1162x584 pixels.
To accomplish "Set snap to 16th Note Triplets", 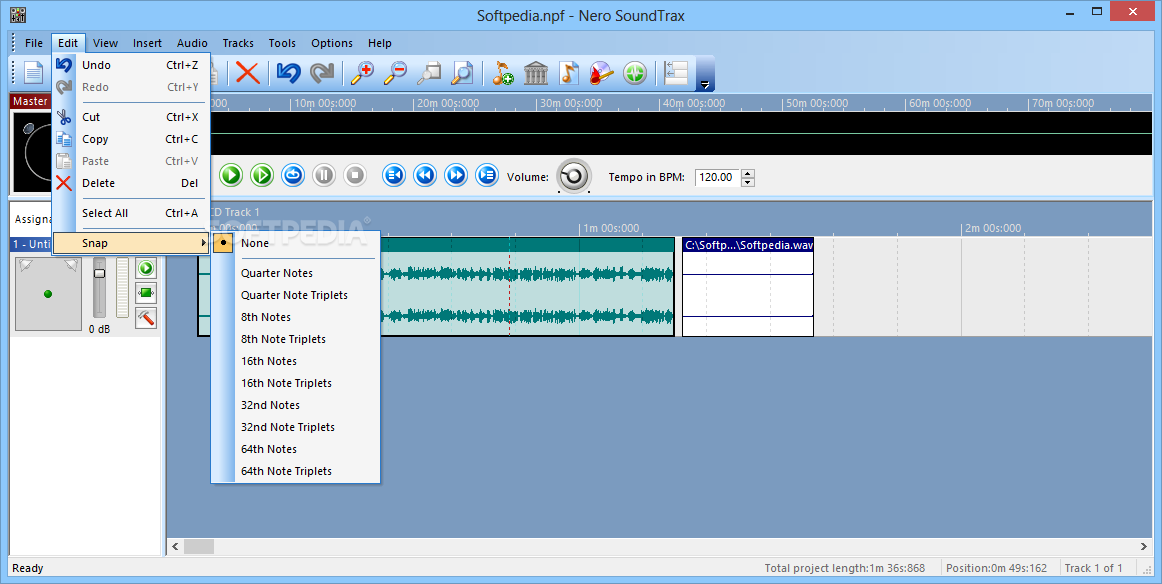I will coord(296,383).
